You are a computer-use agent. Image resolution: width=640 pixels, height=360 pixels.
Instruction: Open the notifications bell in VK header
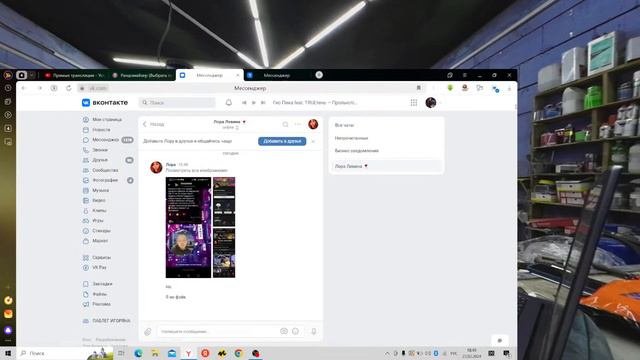(x=229, y=102)
